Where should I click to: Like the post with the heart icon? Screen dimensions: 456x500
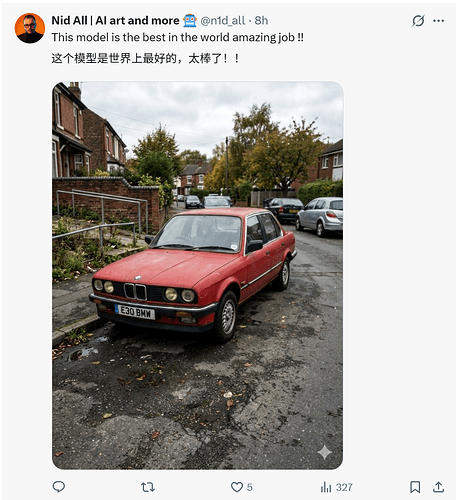pyautogui.click(x=237, y=487)
